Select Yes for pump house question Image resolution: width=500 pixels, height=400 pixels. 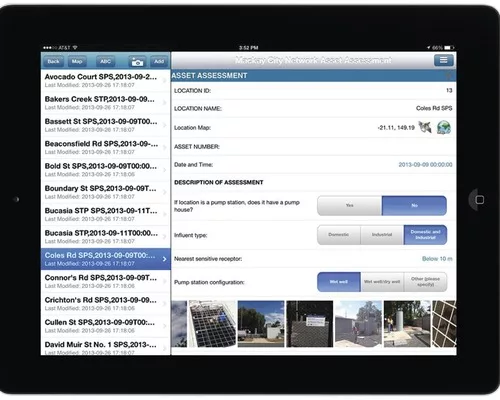(x=349, y=205)
